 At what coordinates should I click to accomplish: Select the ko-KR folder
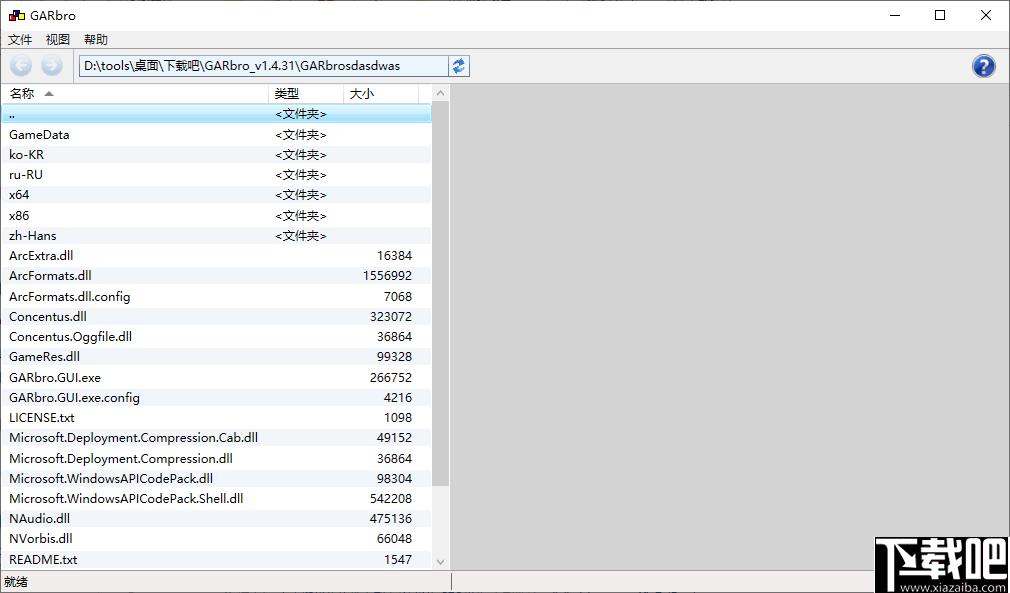click(216, 155)
